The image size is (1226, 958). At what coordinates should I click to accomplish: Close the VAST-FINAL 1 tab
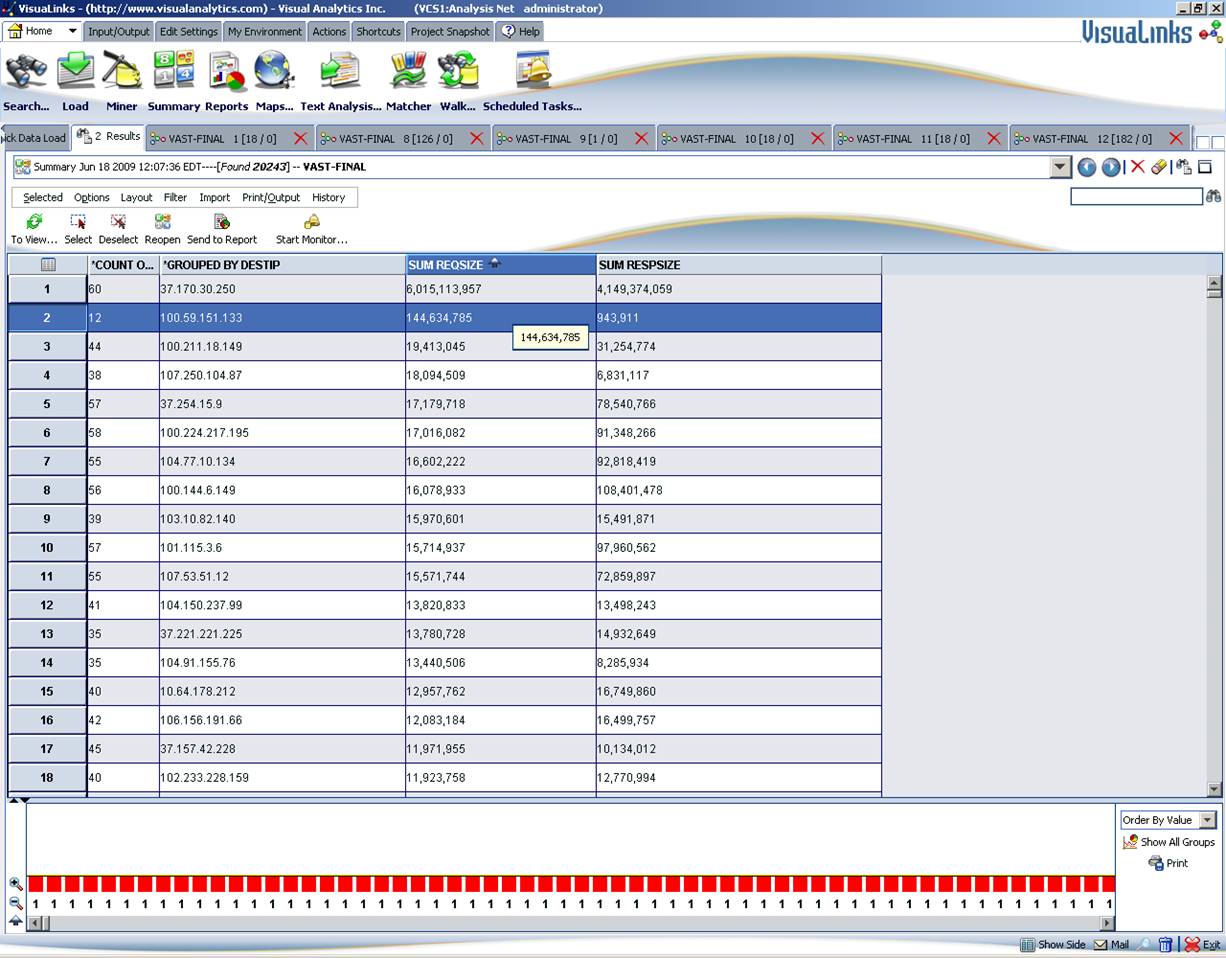tap(300, 139)
